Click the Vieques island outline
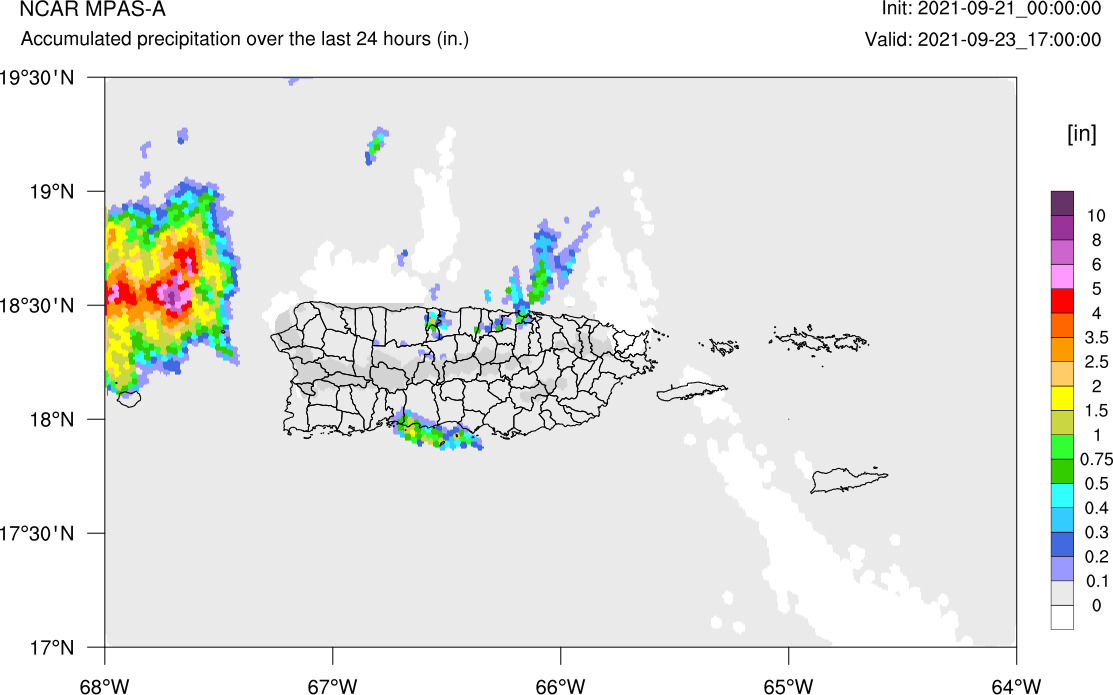 pos(691,391)
